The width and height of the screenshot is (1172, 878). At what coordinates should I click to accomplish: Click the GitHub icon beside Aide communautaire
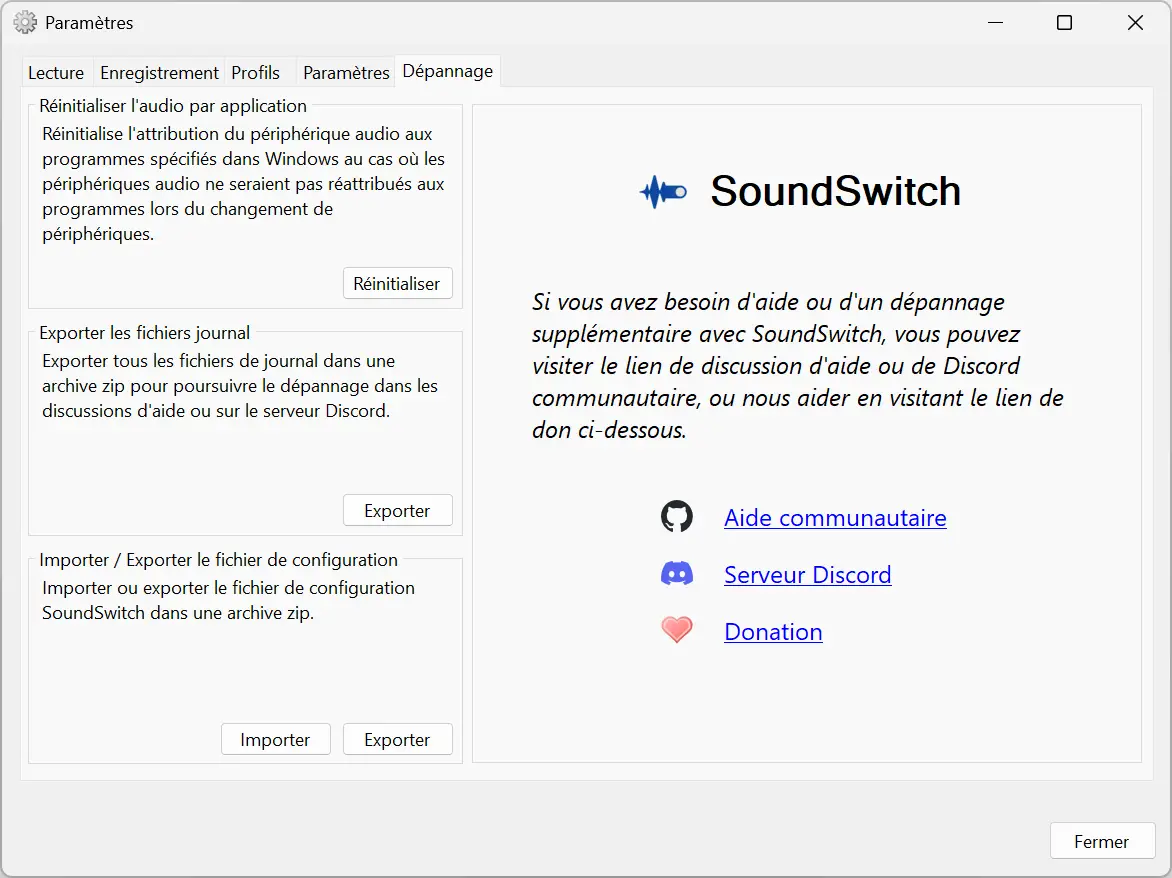(x=676, y=516)
